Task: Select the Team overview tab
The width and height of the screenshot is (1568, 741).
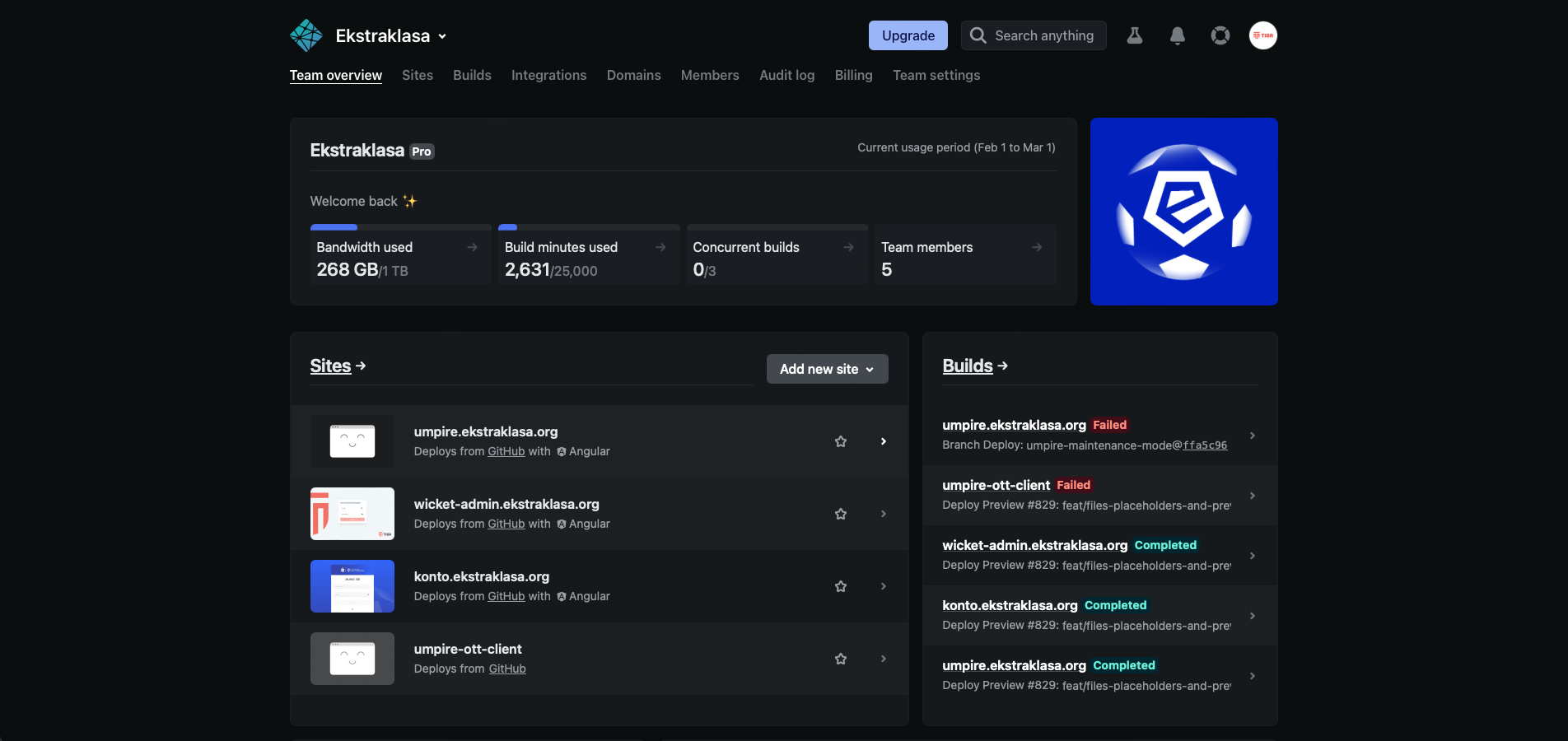Action: tap(336, 75)
